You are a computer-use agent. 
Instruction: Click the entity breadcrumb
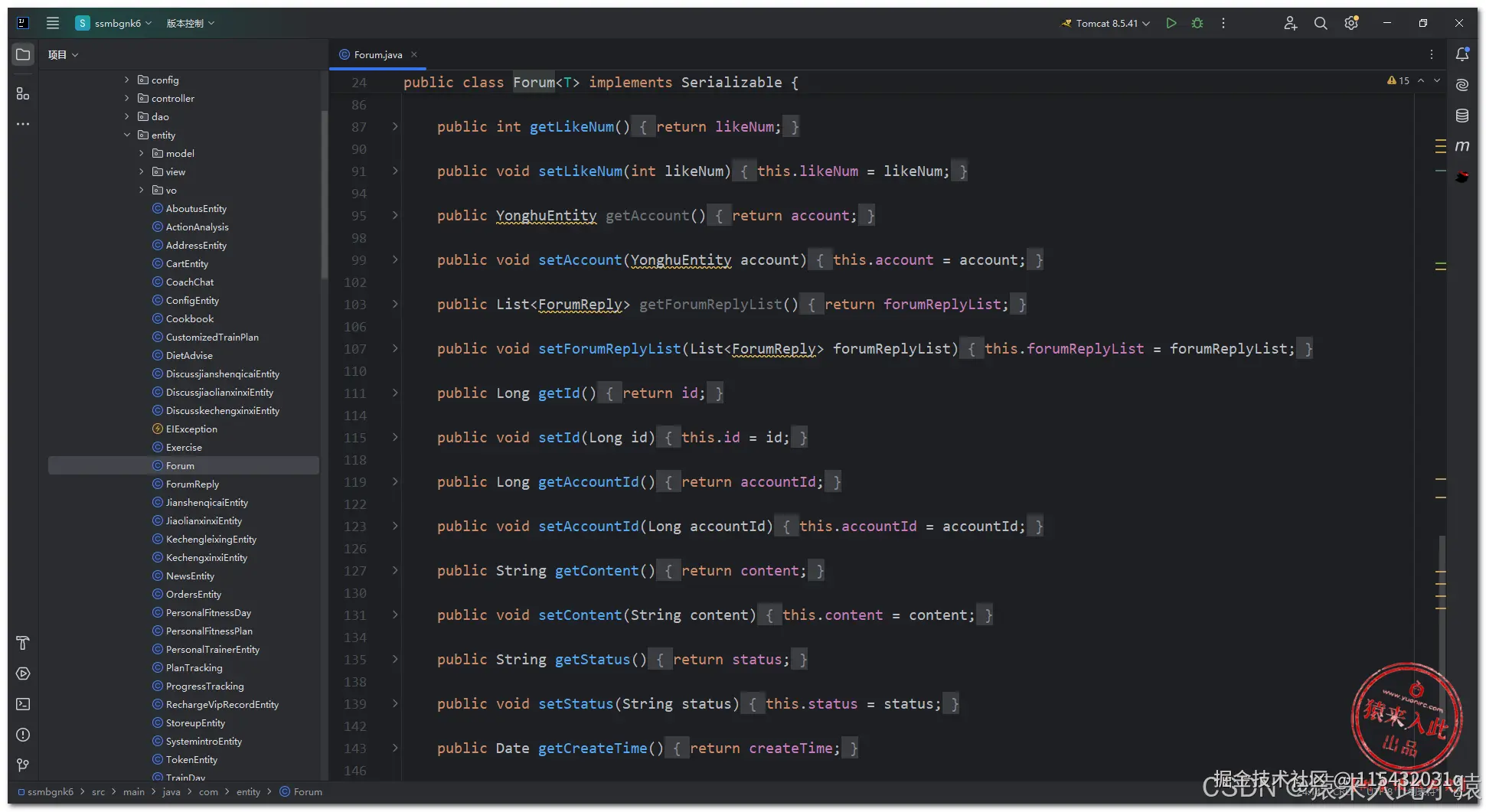click(x=248, y=792)
